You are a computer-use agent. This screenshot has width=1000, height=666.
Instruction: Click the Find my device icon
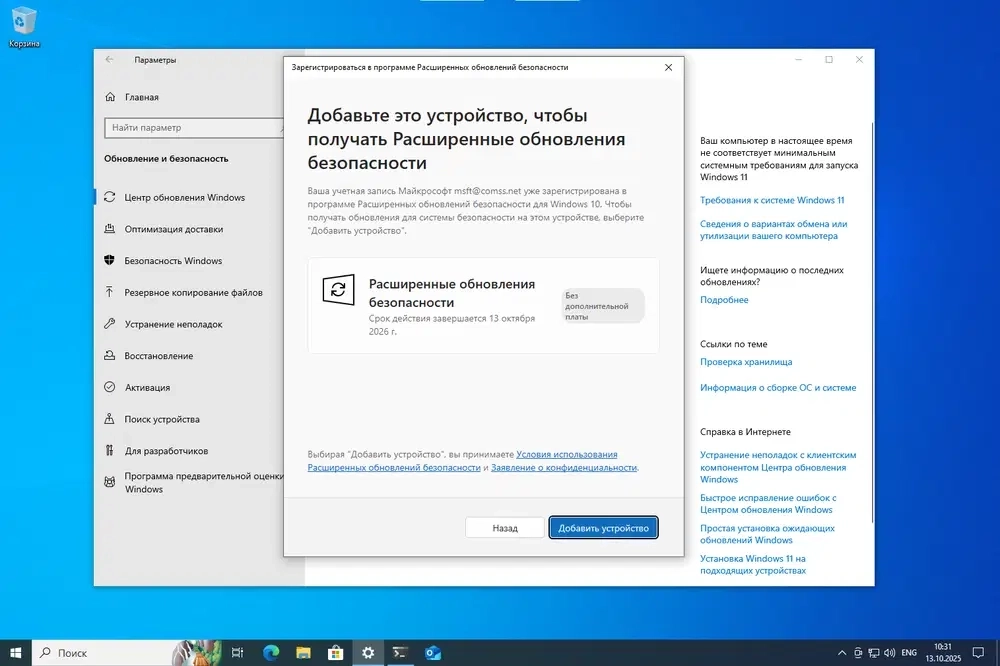pyautogui.click(x=110, y=420)
